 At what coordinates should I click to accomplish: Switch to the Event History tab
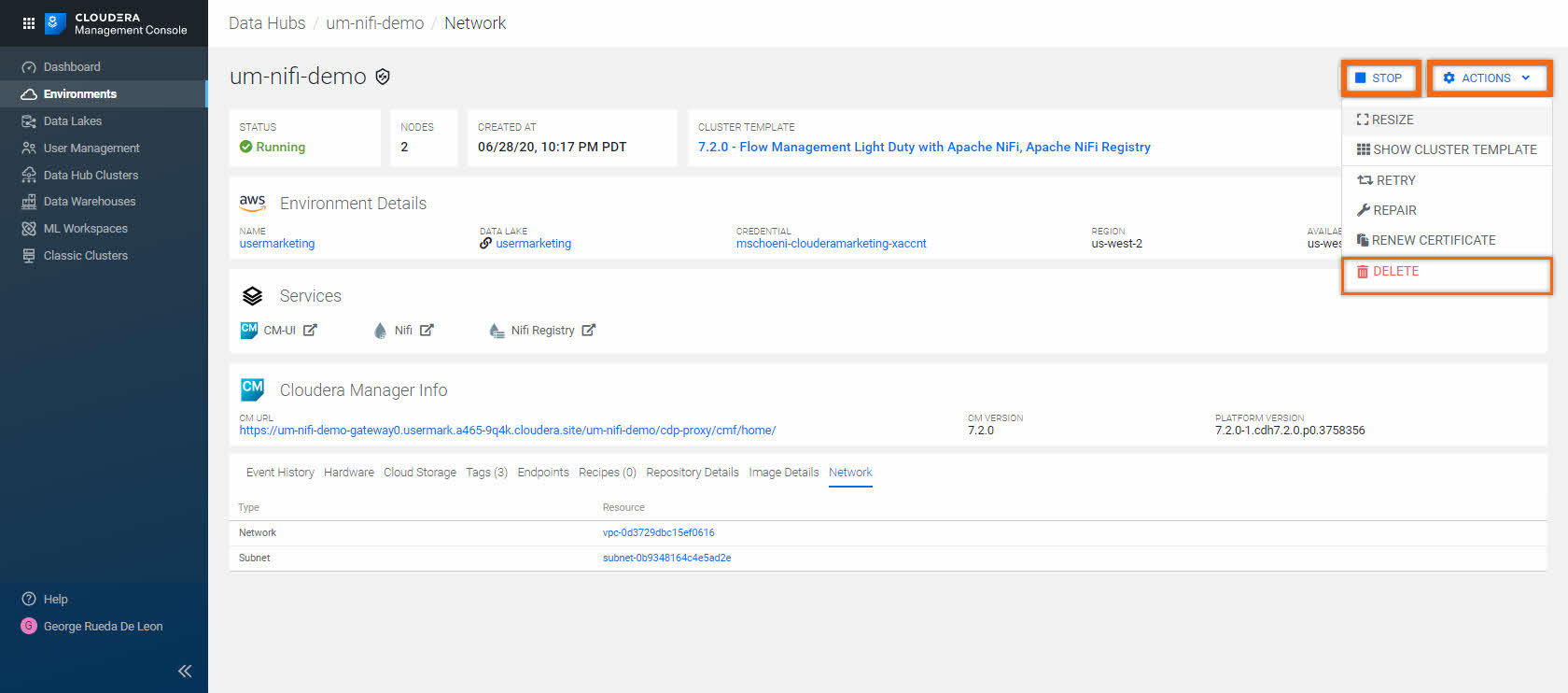[x=280, y=473]
